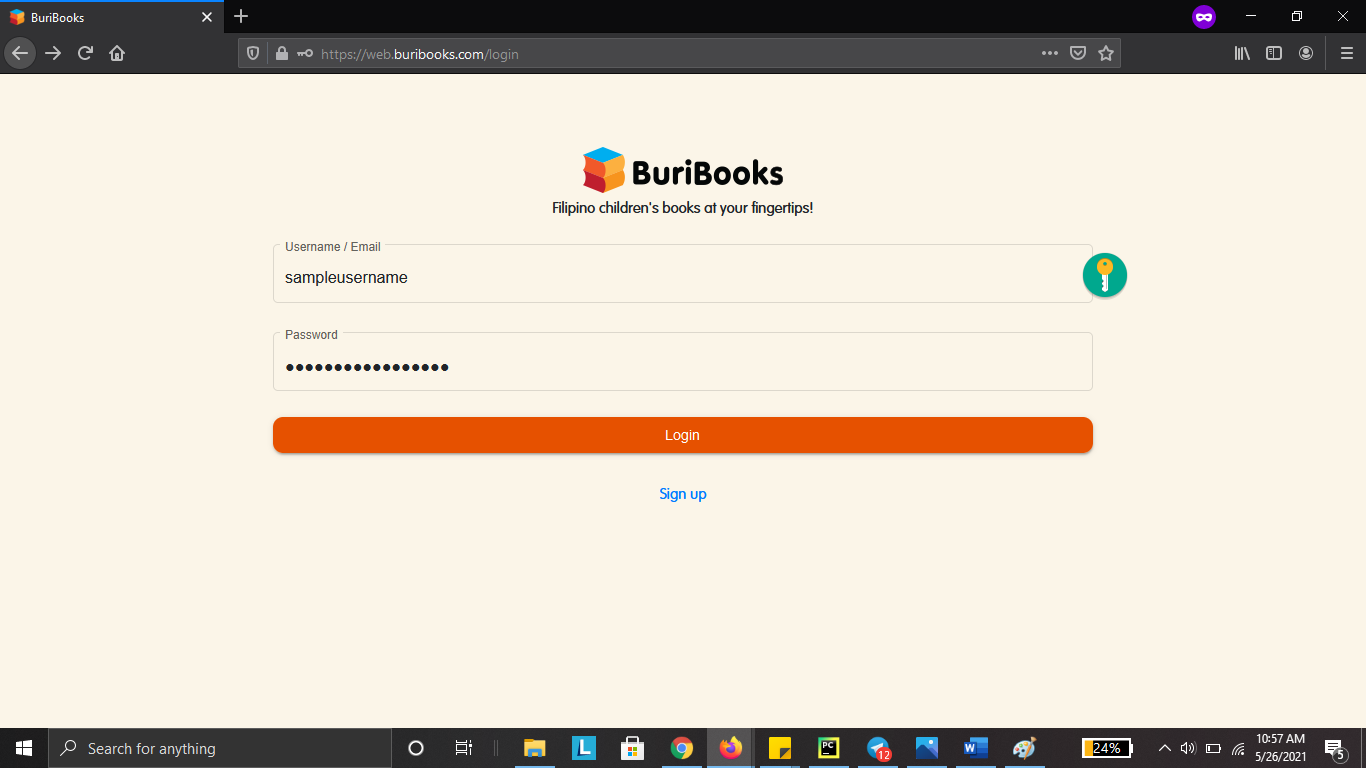The height and width of the screenshot is (768, 1366).
Task: Open Microsoft Word from the taskbar
Action: 976,748
